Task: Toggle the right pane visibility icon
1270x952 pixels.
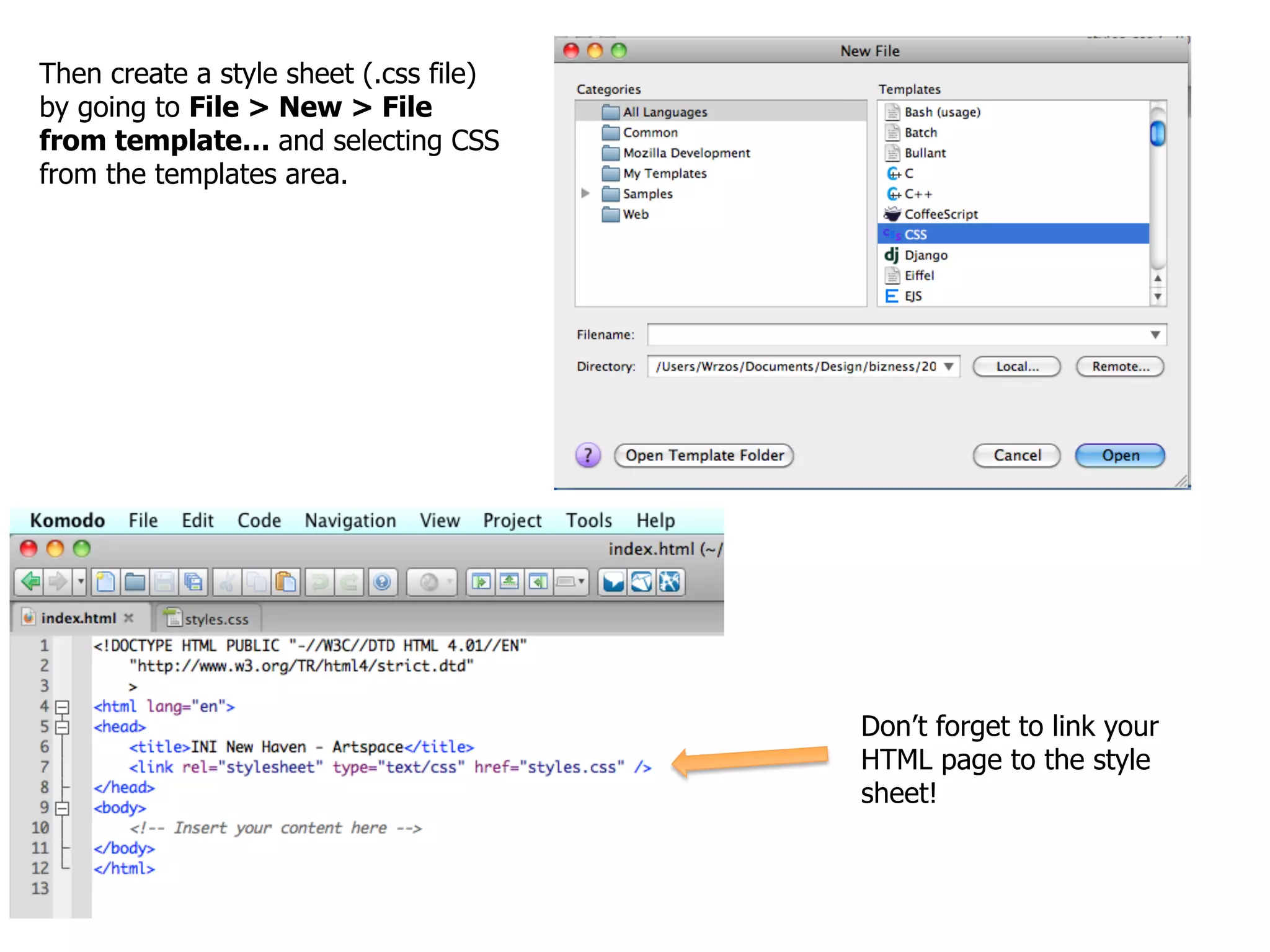Action: (x=538, y=581)
